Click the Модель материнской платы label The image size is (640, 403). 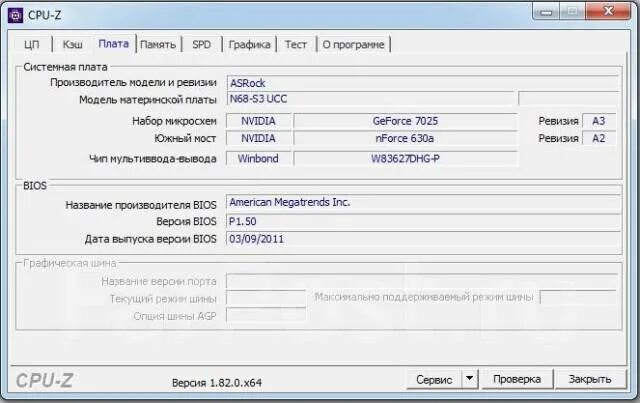(148, 100)
